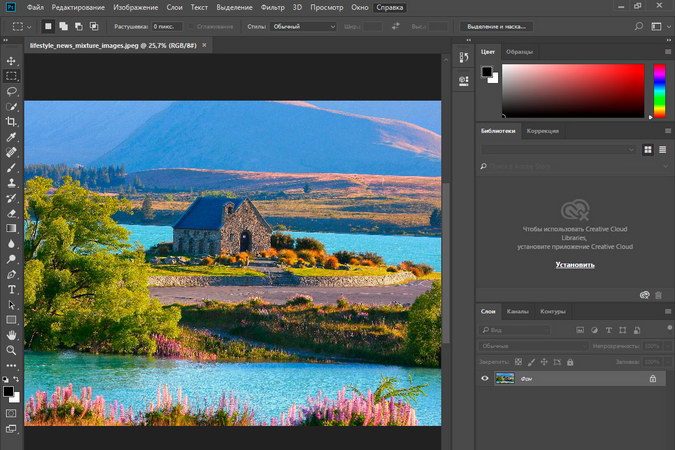Close the lifestyle_news_mixture_images.jpeg tab
This screenshot has width=675, height=450.
(x=204, y=45)
